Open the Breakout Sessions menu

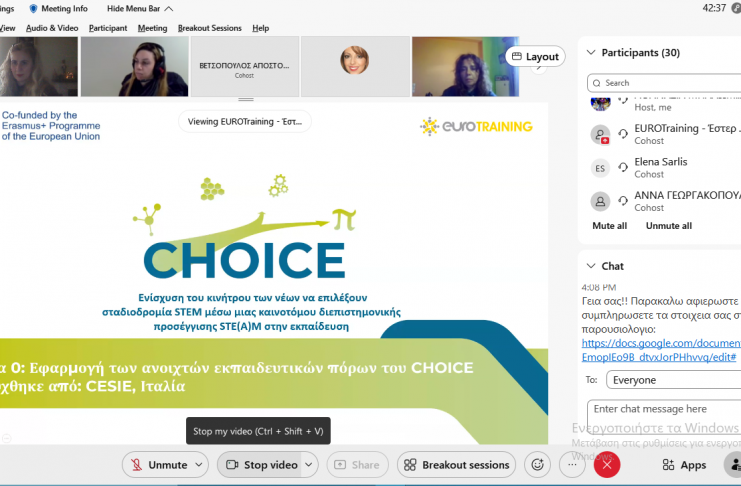(209, 28)
